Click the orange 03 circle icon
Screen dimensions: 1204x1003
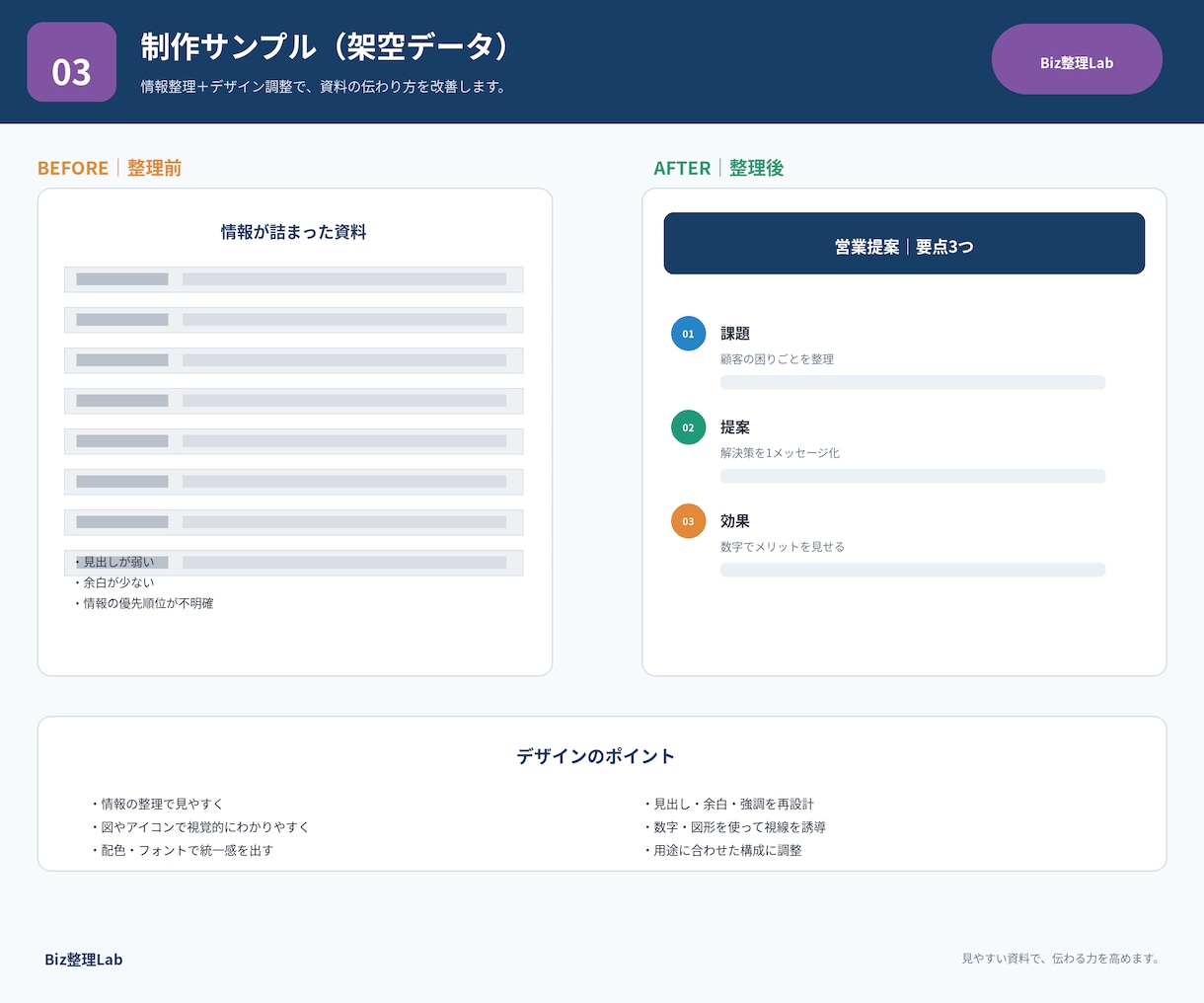(x=688, y=521)
